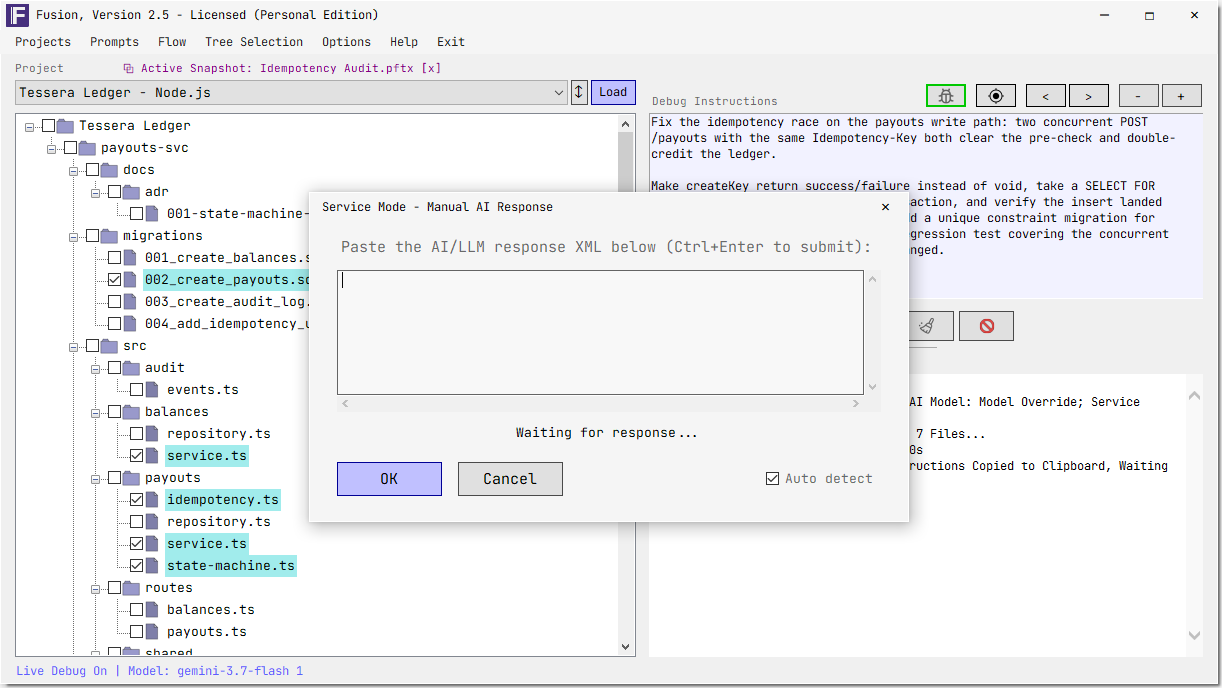This screenshot has width=1222, height=688.
Task: Click the state-machine.ts file icon
Action: tap(152, 566)
